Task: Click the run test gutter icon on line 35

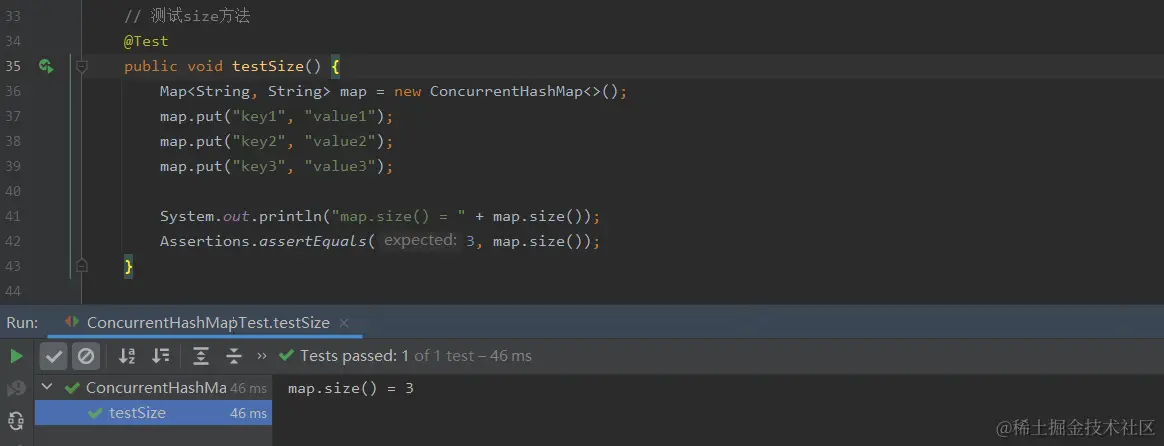Action: (x=46, y=67)
